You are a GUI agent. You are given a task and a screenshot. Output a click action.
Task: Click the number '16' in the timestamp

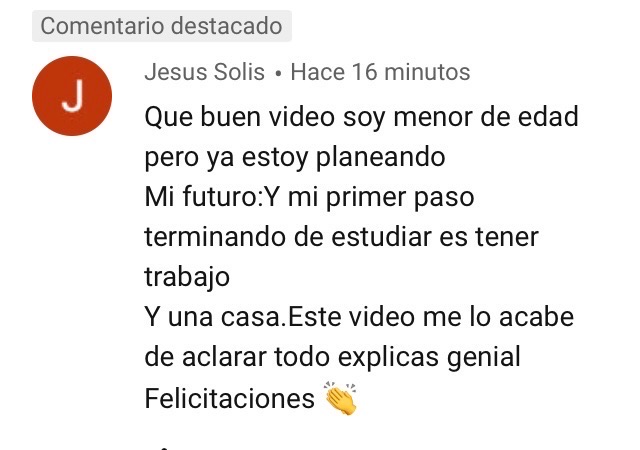click(x=364, y=72)
